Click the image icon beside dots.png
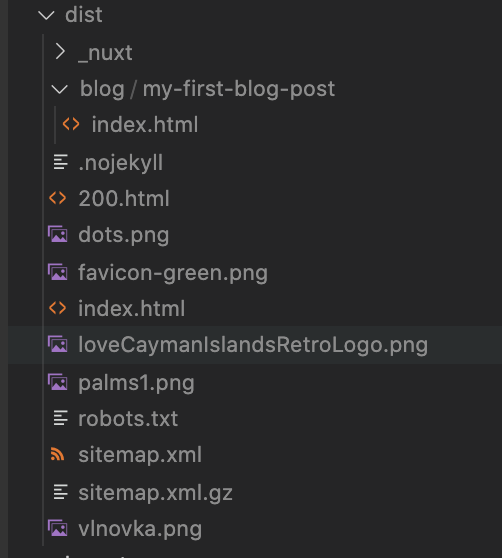 [x=58, y=234]
